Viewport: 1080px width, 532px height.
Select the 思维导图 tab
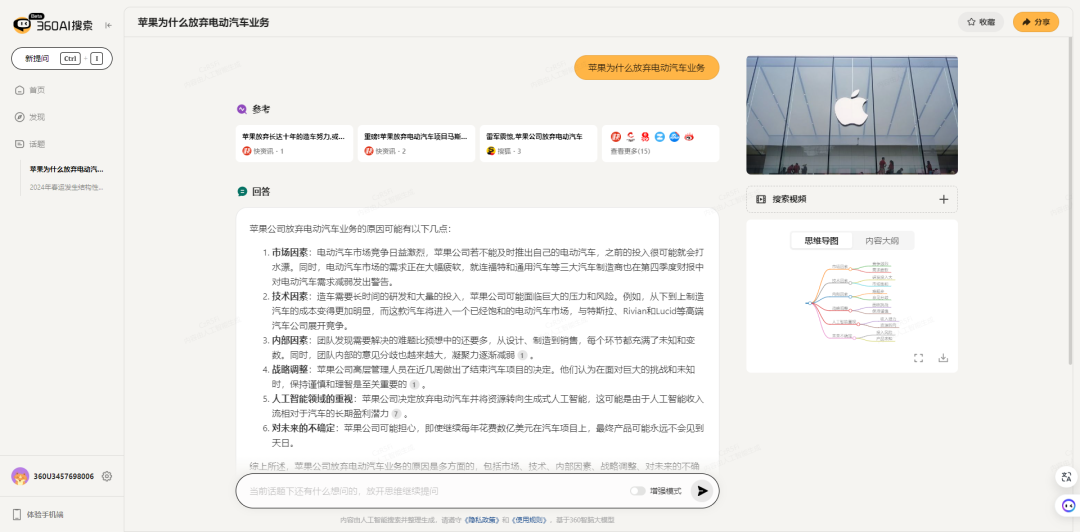click(822, 240)
